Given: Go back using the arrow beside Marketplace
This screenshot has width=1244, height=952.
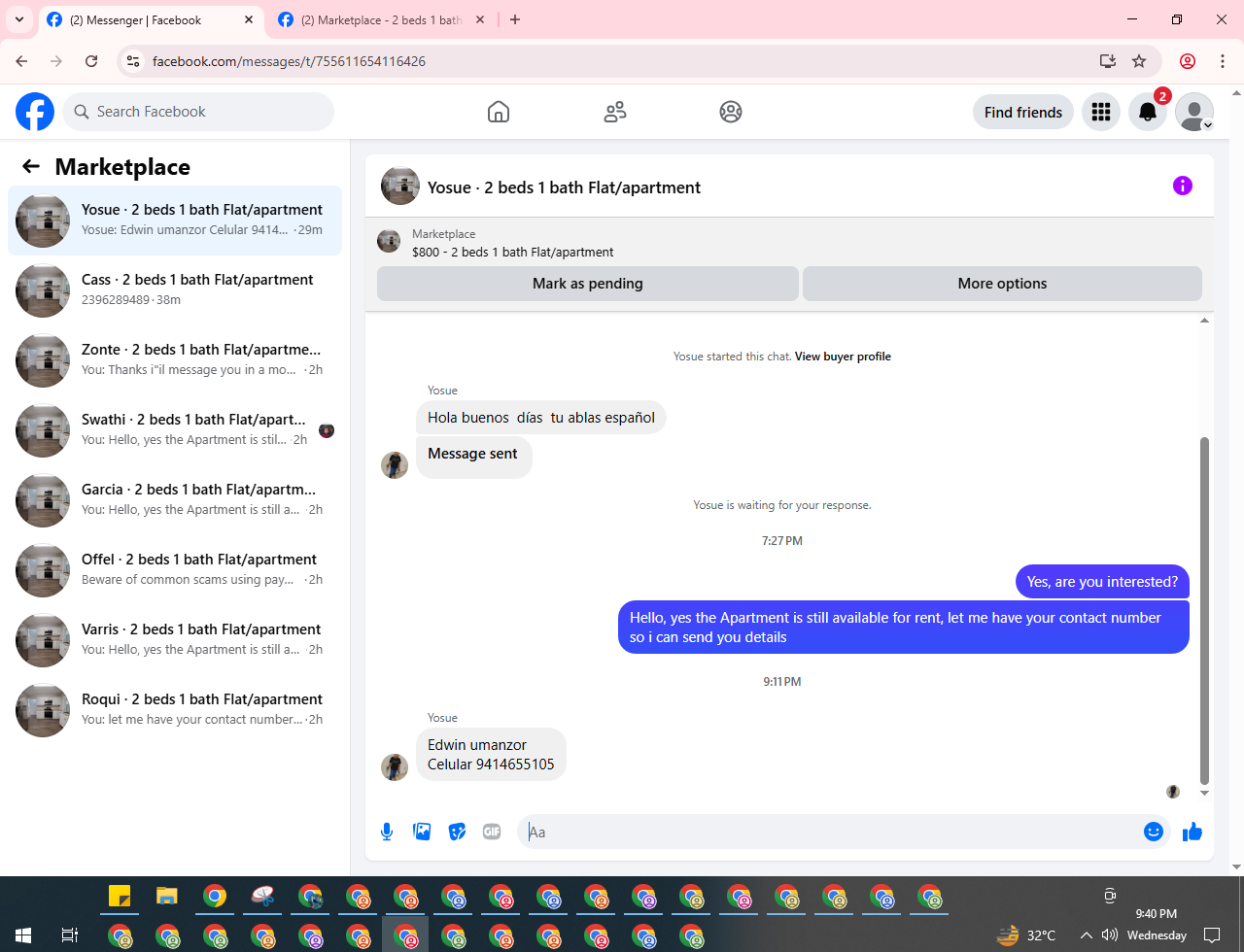Looking at the screenshot, I should pyautogui.click(x=31, y=166).
